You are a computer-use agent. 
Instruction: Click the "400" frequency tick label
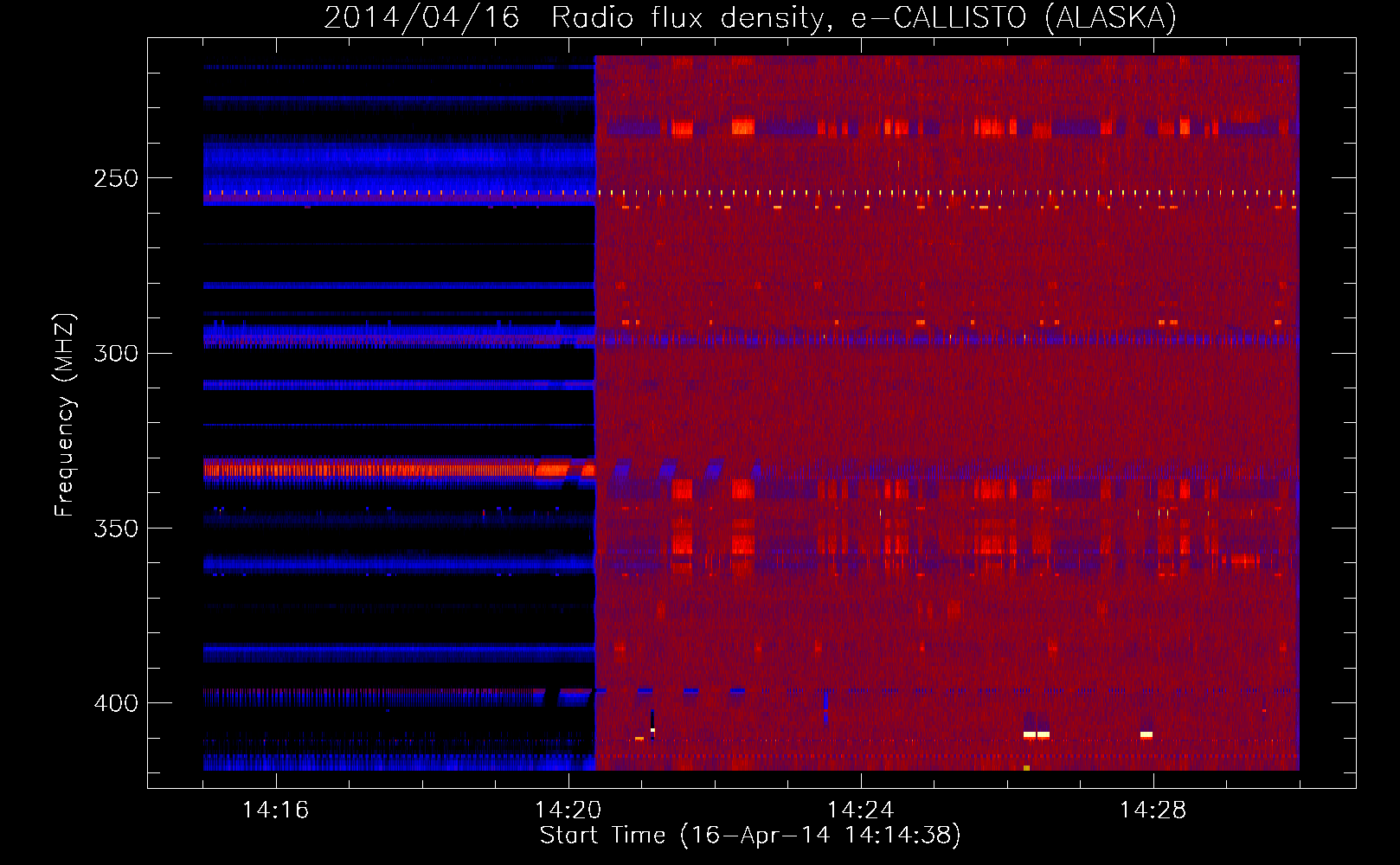point(116,703)
